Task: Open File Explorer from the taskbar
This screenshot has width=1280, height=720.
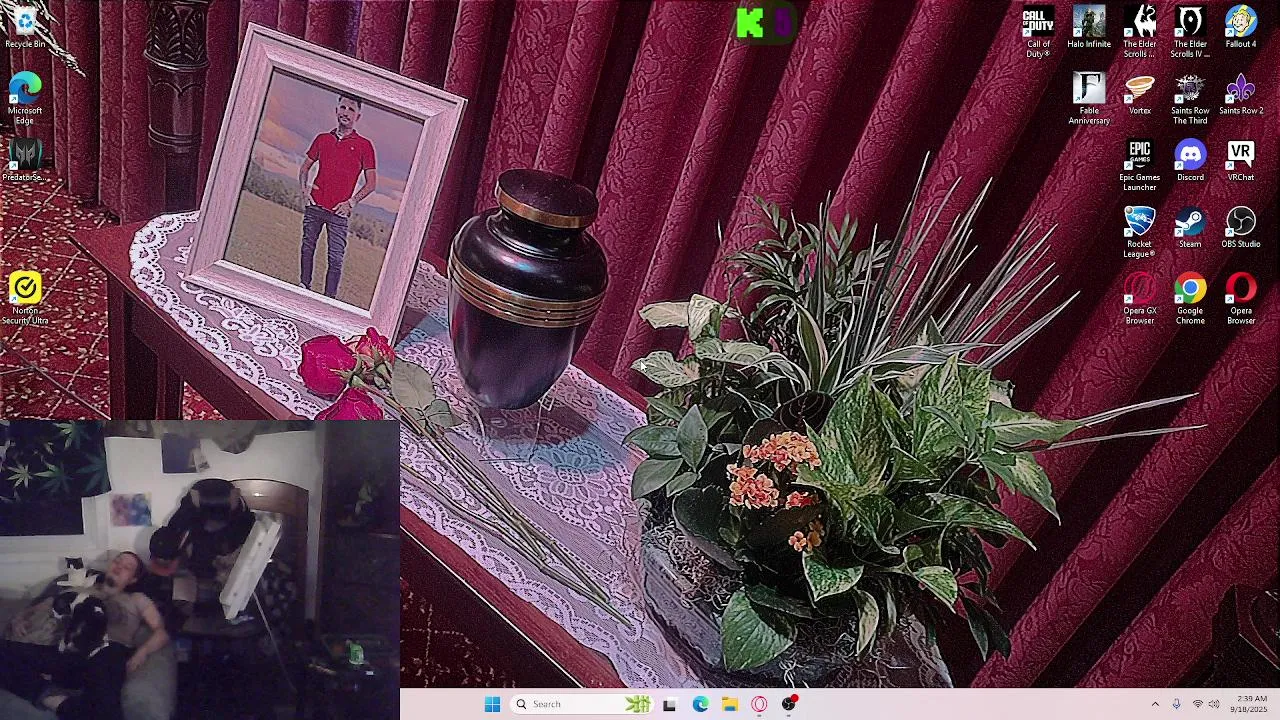Action: tap(730, 704)
